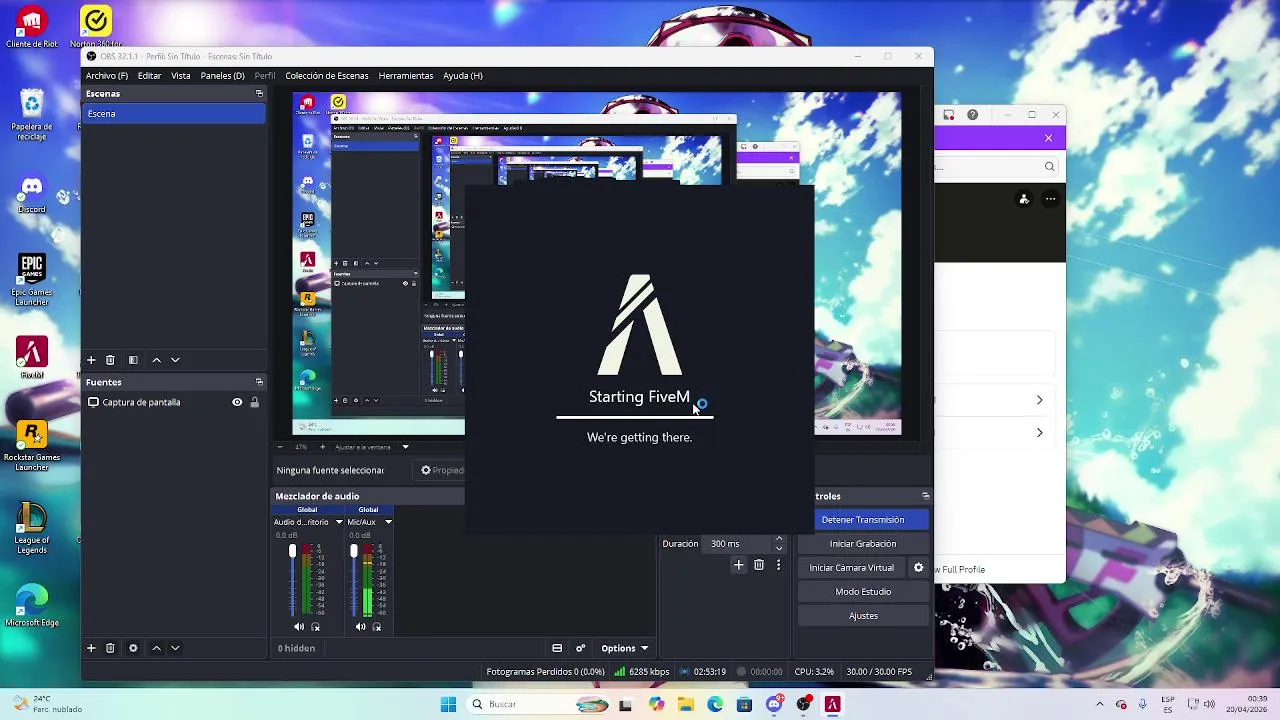Image resolution: width=1280 pixels, height=720 pixels.
Task: Open Discord desktop shortcut
Action: click(x=32, y=193)
